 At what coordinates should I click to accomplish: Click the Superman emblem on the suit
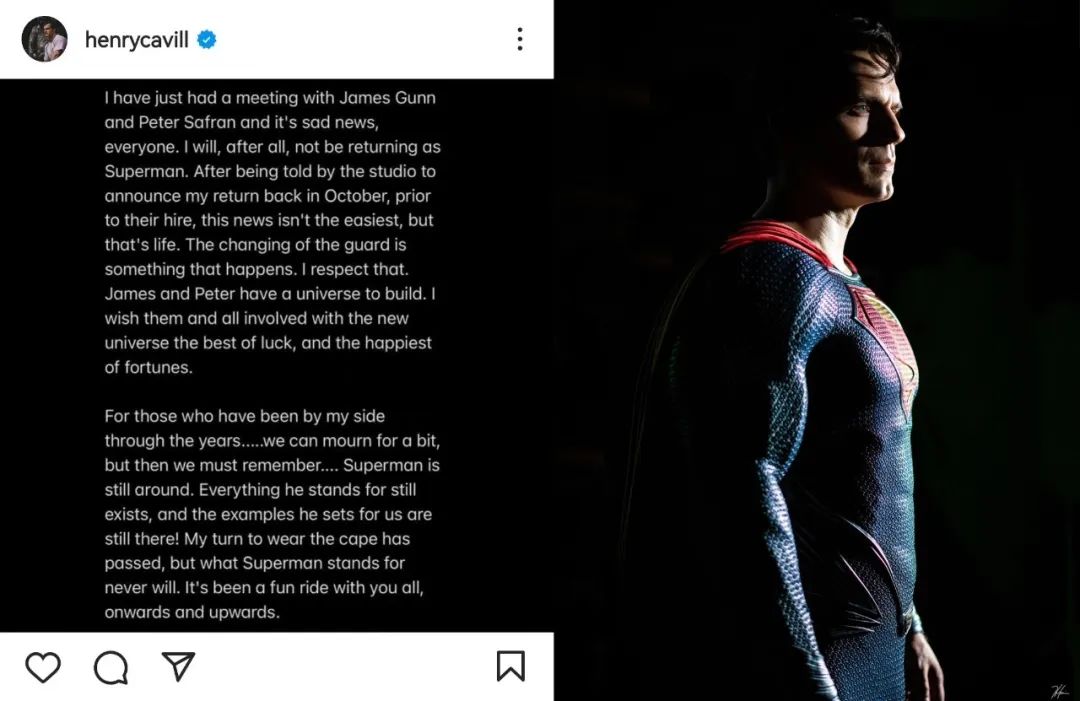(x=882, y=340)
